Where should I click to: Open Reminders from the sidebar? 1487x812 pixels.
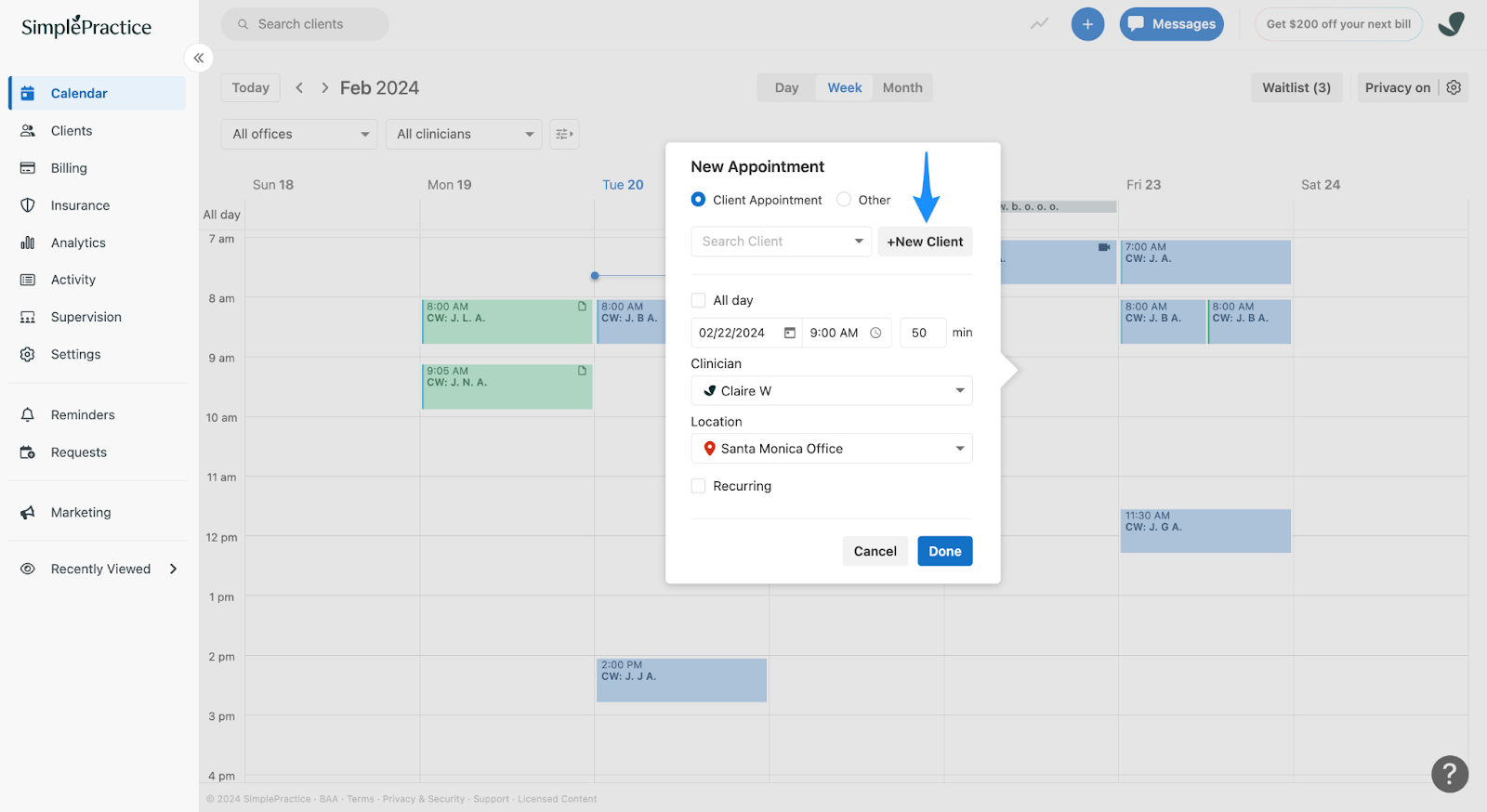82,414
